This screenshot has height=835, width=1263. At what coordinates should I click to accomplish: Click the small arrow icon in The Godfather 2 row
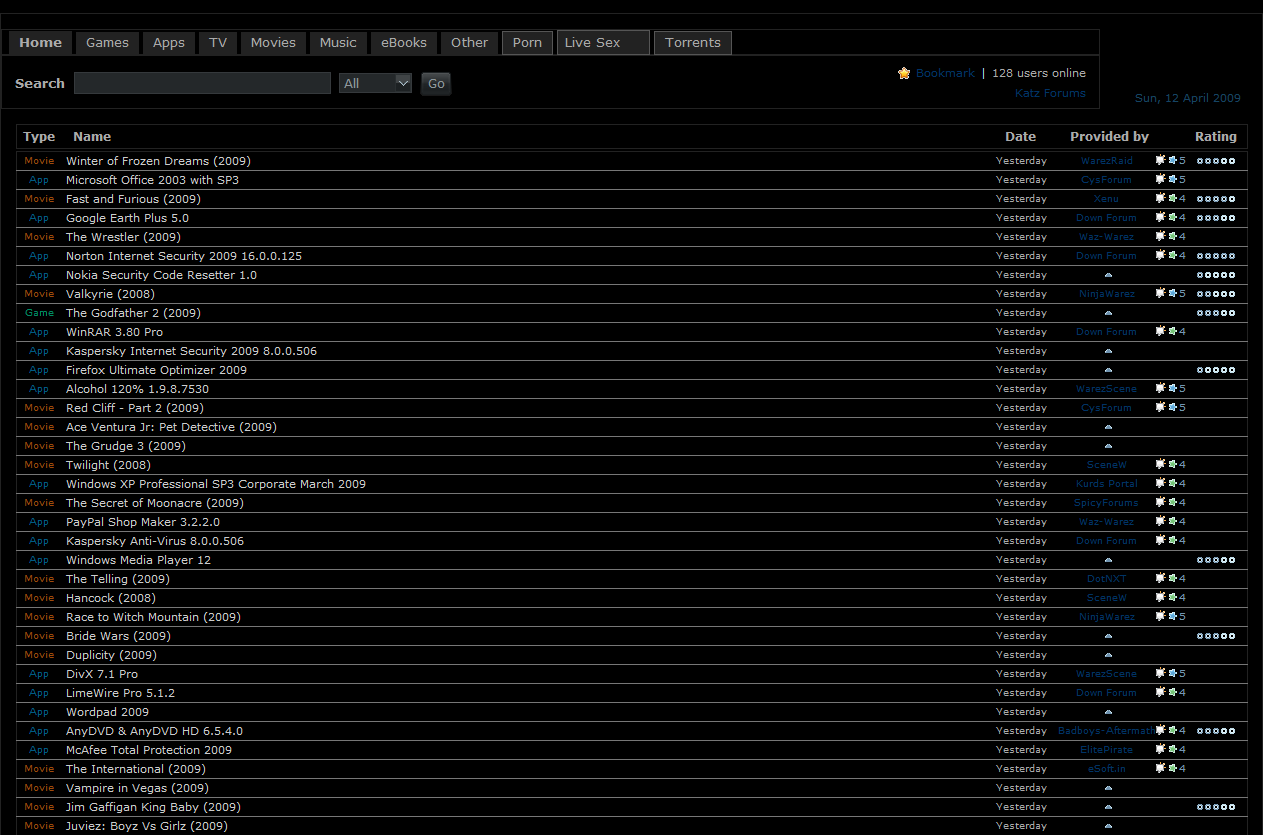(1108, 313)
